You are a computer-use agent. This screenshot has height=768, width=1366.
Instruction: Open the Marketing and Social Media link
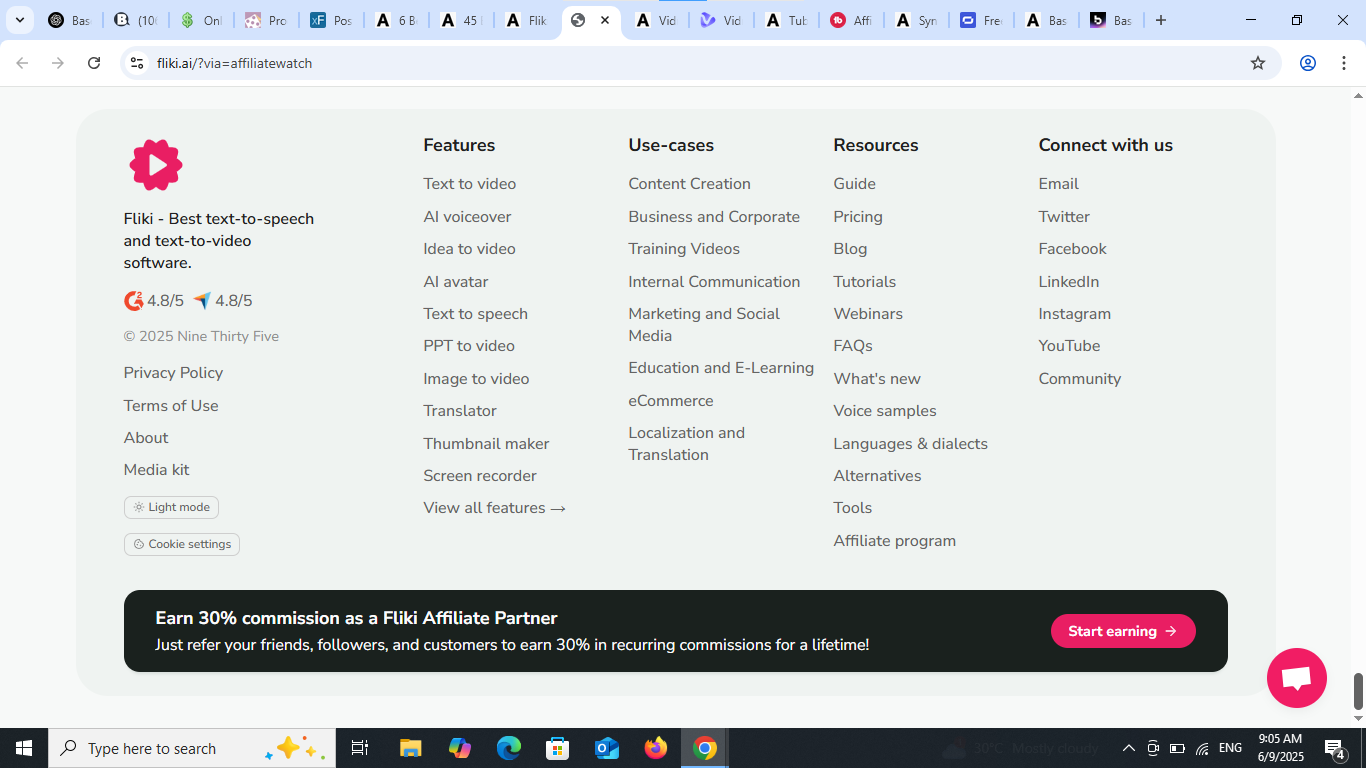704,325
